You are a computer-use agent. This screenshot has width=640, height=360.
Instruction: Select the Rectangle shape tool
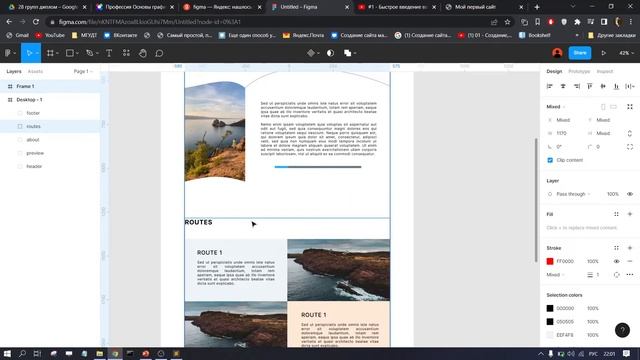[70, 53]
